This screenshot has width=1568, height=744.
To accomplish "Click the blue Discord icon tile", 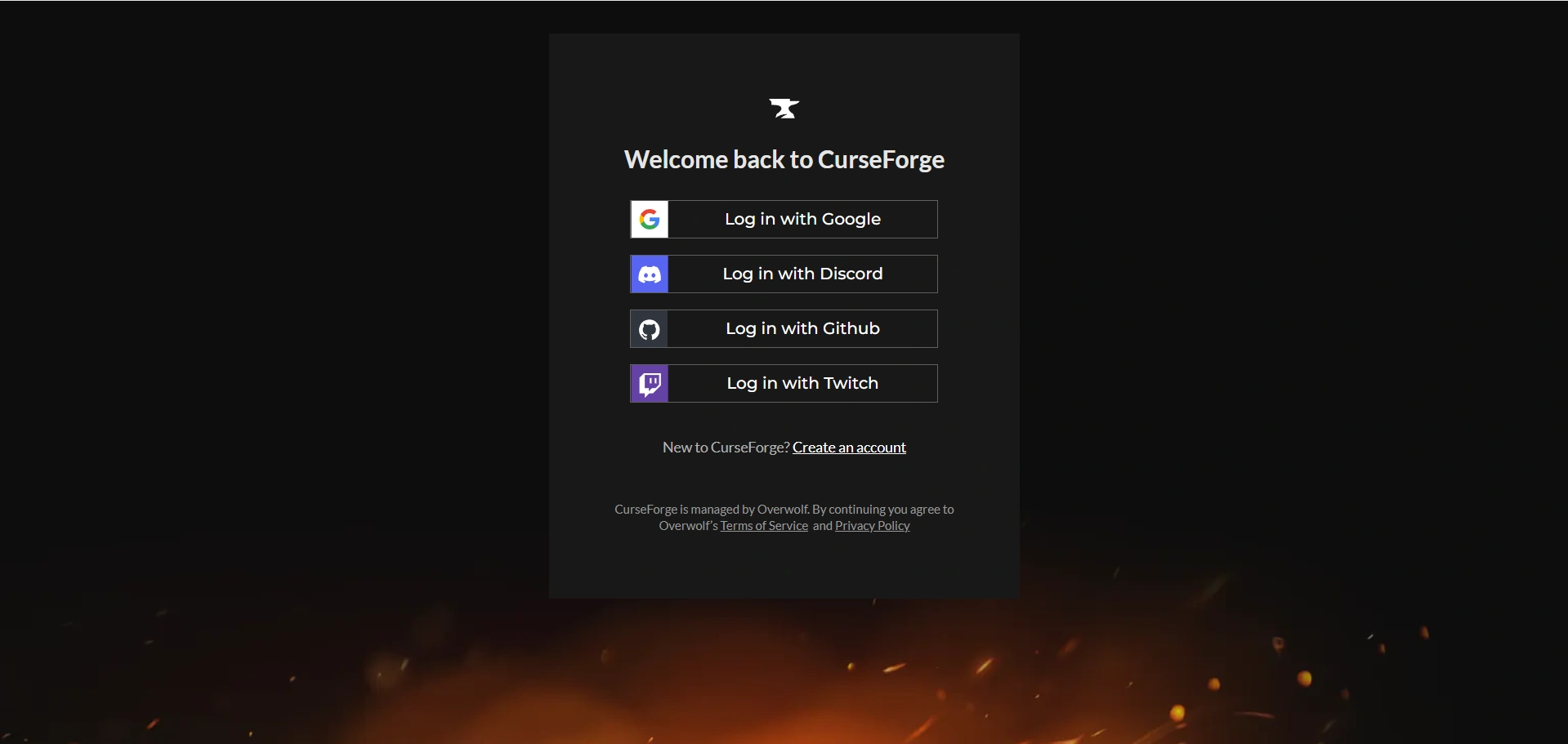I will tap(648, 274).
